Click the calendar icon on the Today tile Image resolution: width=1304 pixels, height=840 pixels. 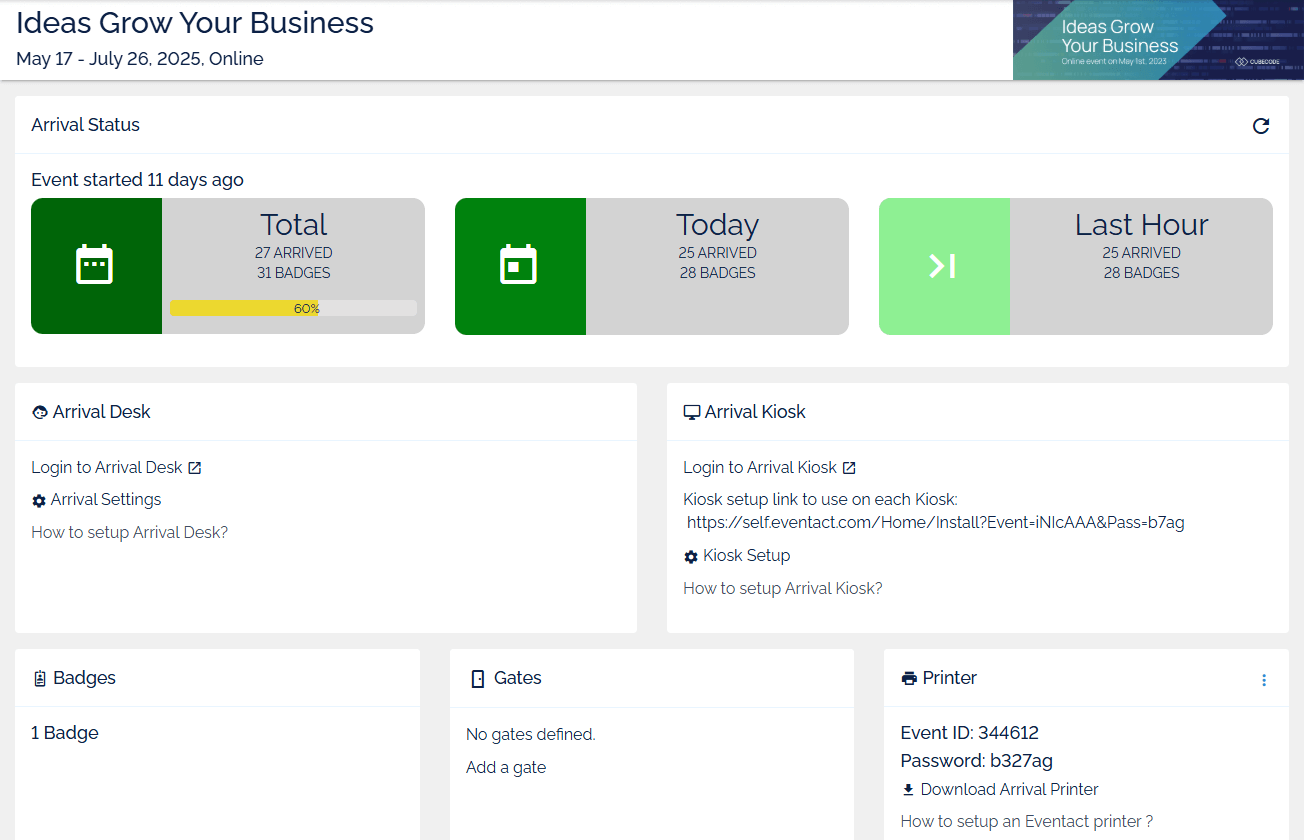(520, 265)
